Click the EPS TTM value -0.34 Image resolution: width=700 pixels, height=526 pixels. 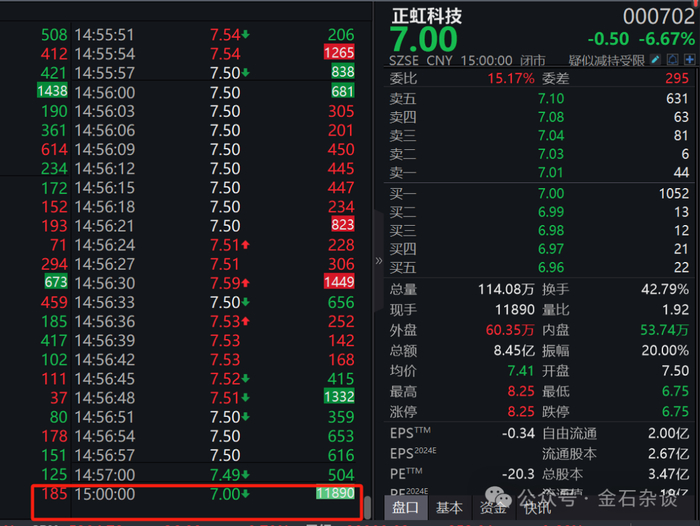(x=518, y=433)
